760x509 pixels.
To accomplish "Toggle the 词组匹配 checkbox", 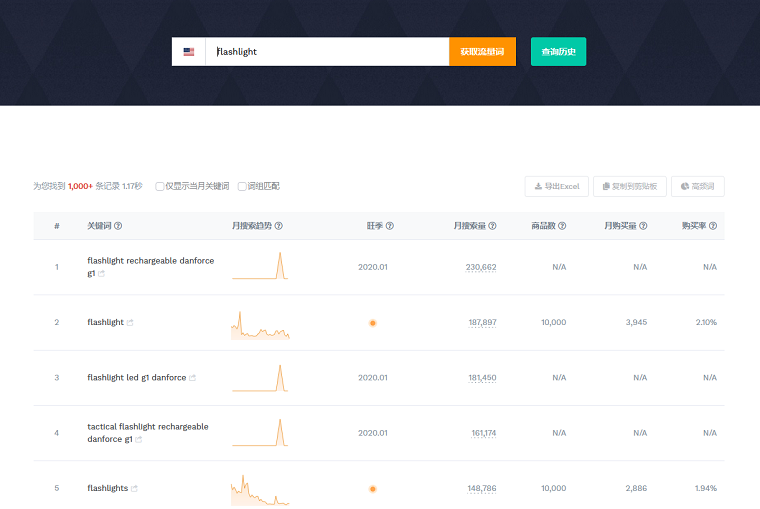I will (x=242, y=187).
